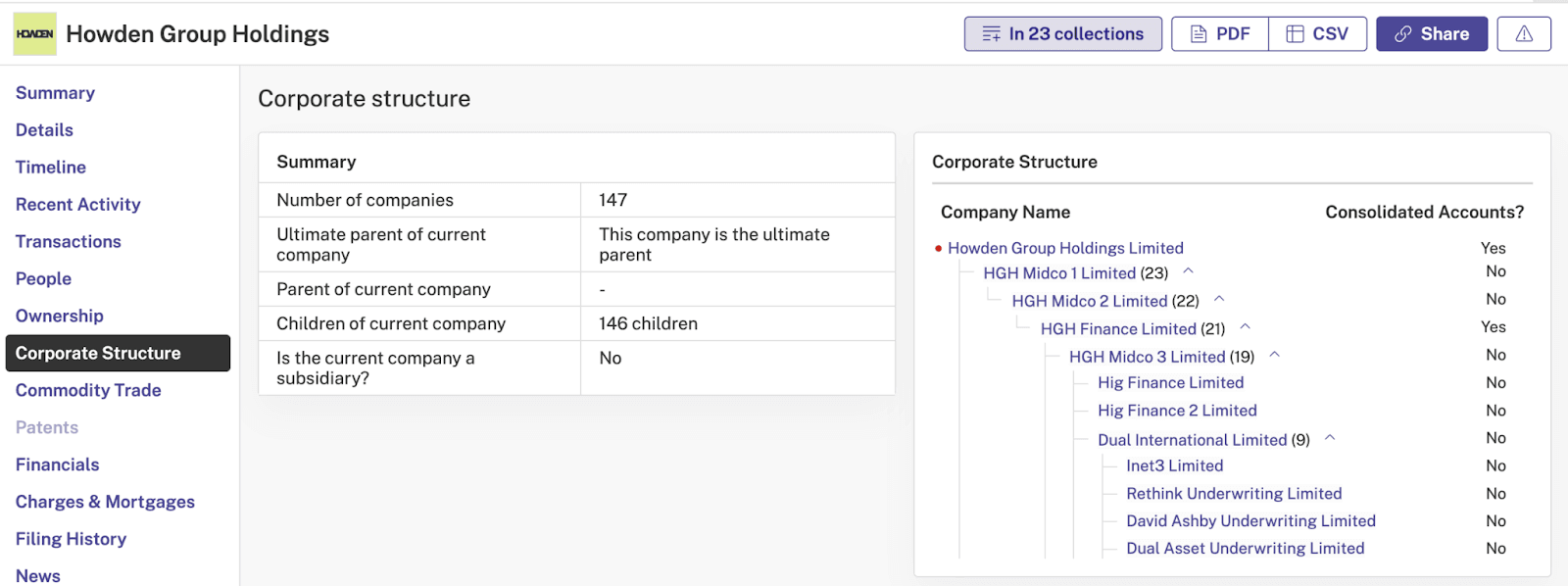This screenshot has height=586, width=1568.
Task: Navigate to Charges & Mortgages
Action: coord(105,502)
